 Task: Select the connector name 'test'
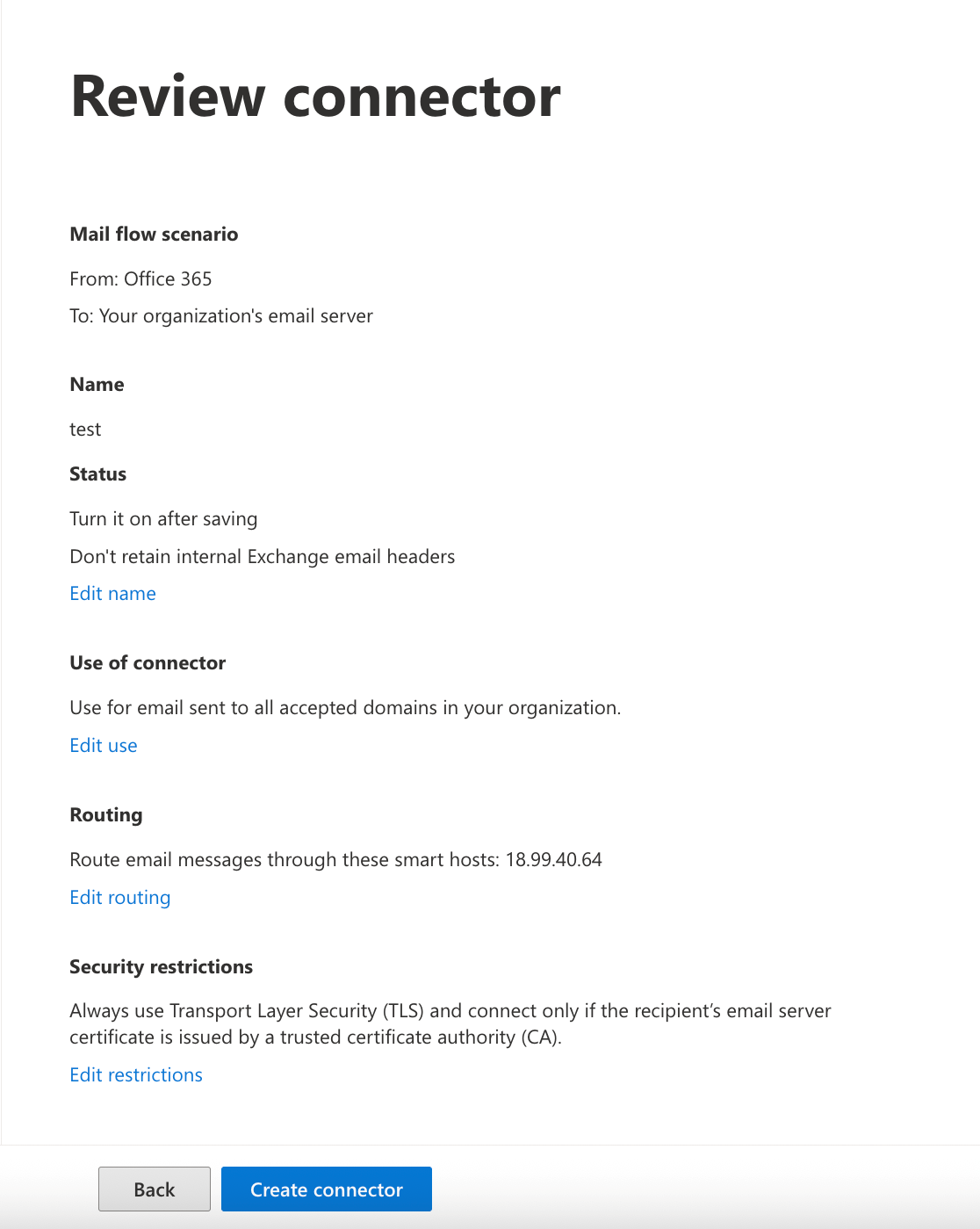85,430
